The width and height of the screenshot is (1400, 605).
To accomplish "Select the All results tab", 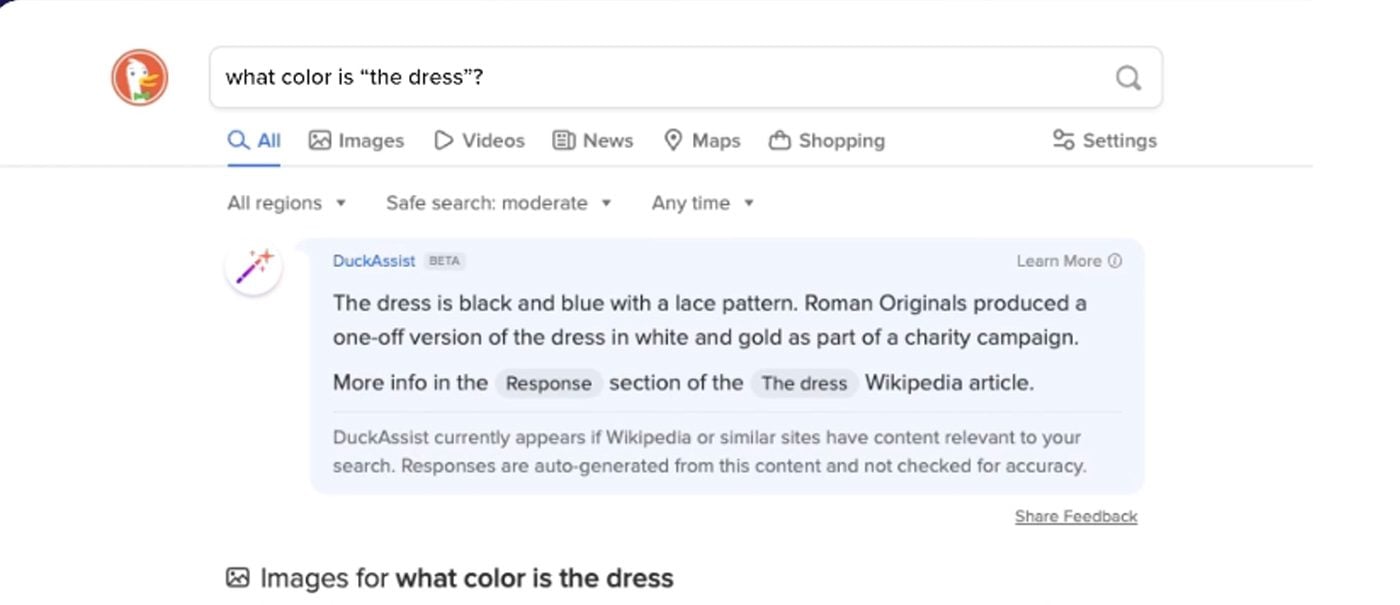I will (x=254, y=141).
